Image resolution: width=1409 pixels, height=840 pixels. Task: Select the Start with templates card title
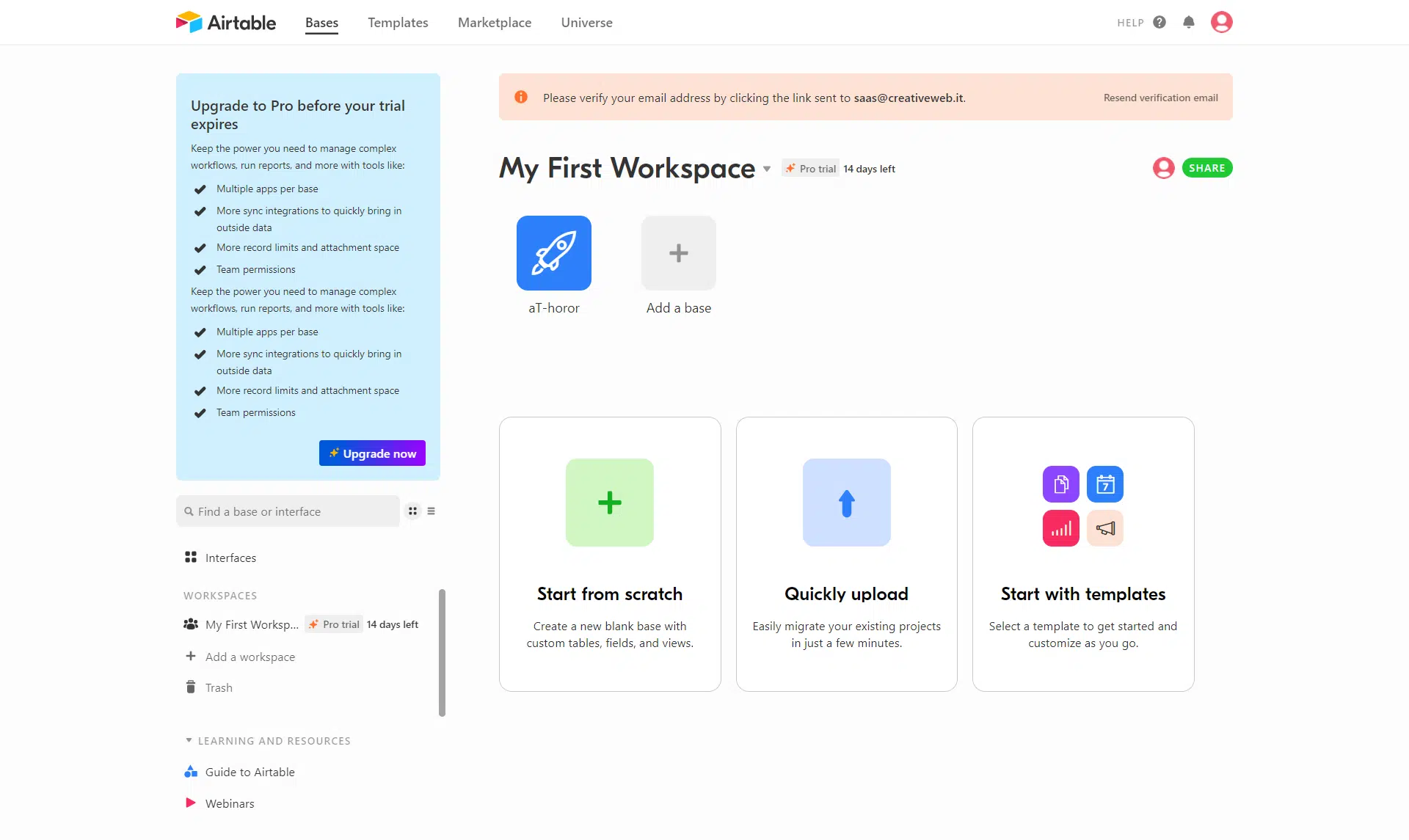click(x=1083, y=594)
